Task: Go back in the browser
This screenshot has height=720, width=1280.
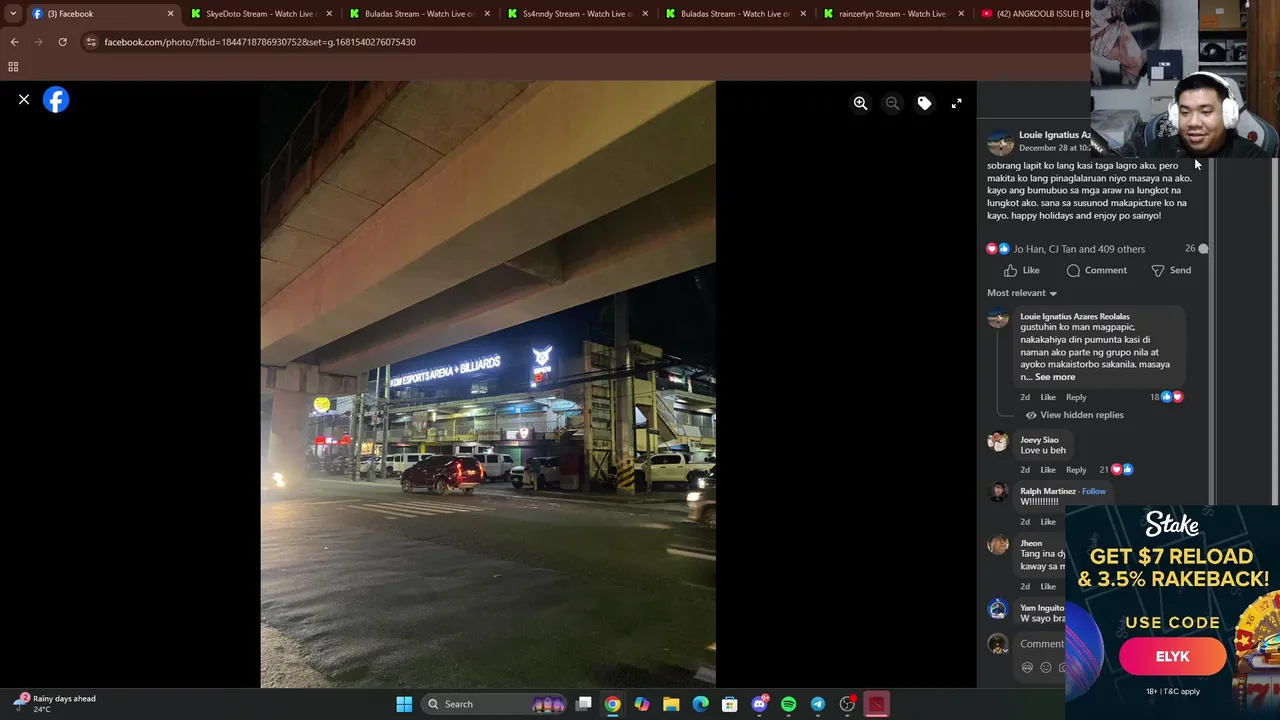Action: click(x=14, y=42)
